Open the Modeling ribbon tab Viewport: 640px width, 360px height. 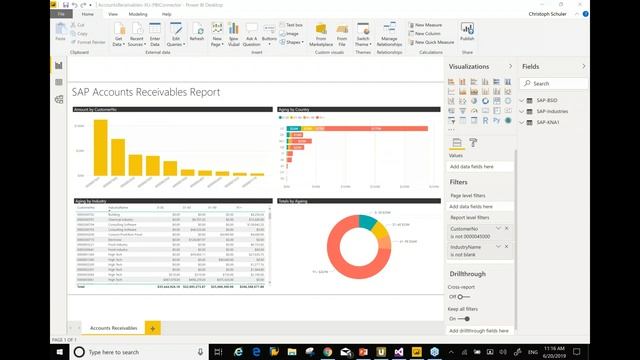138,14
